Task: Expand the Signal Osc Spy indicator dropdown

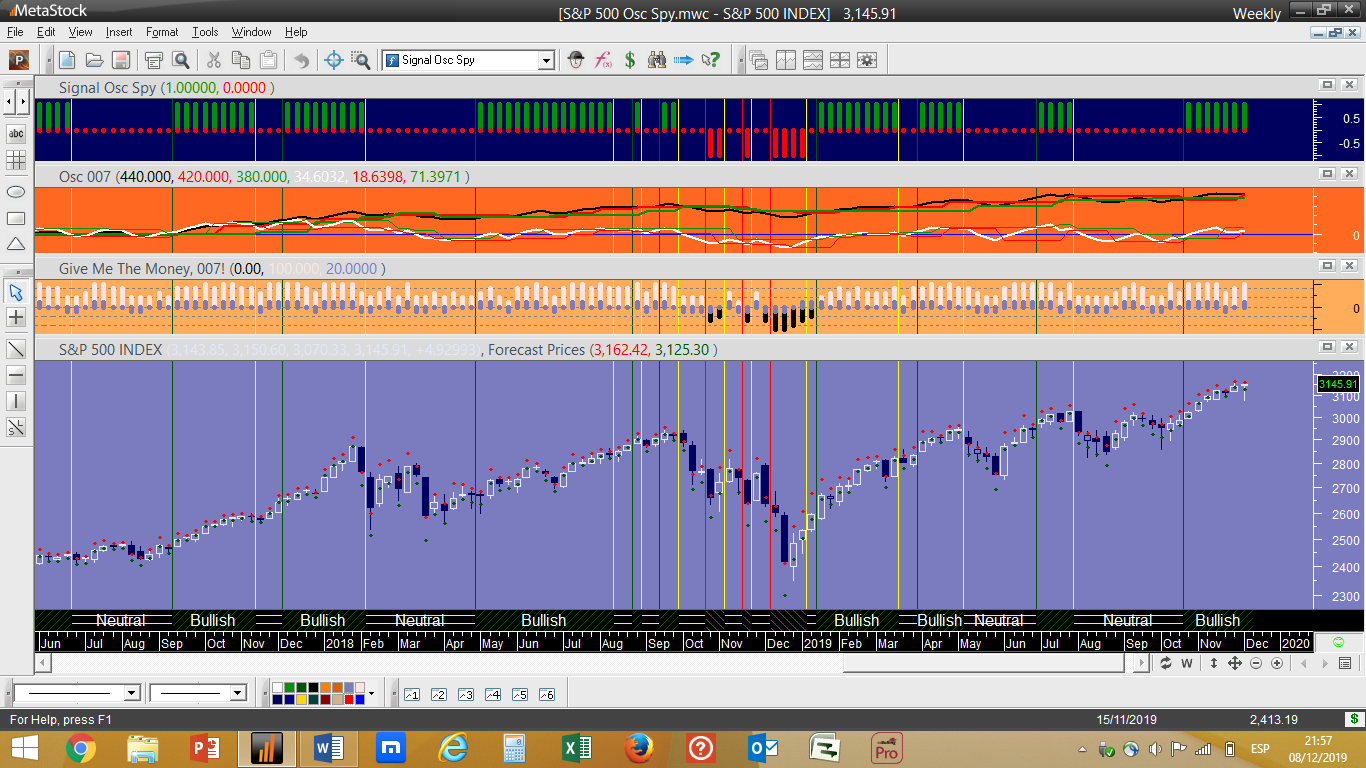Action: point(546,61)
